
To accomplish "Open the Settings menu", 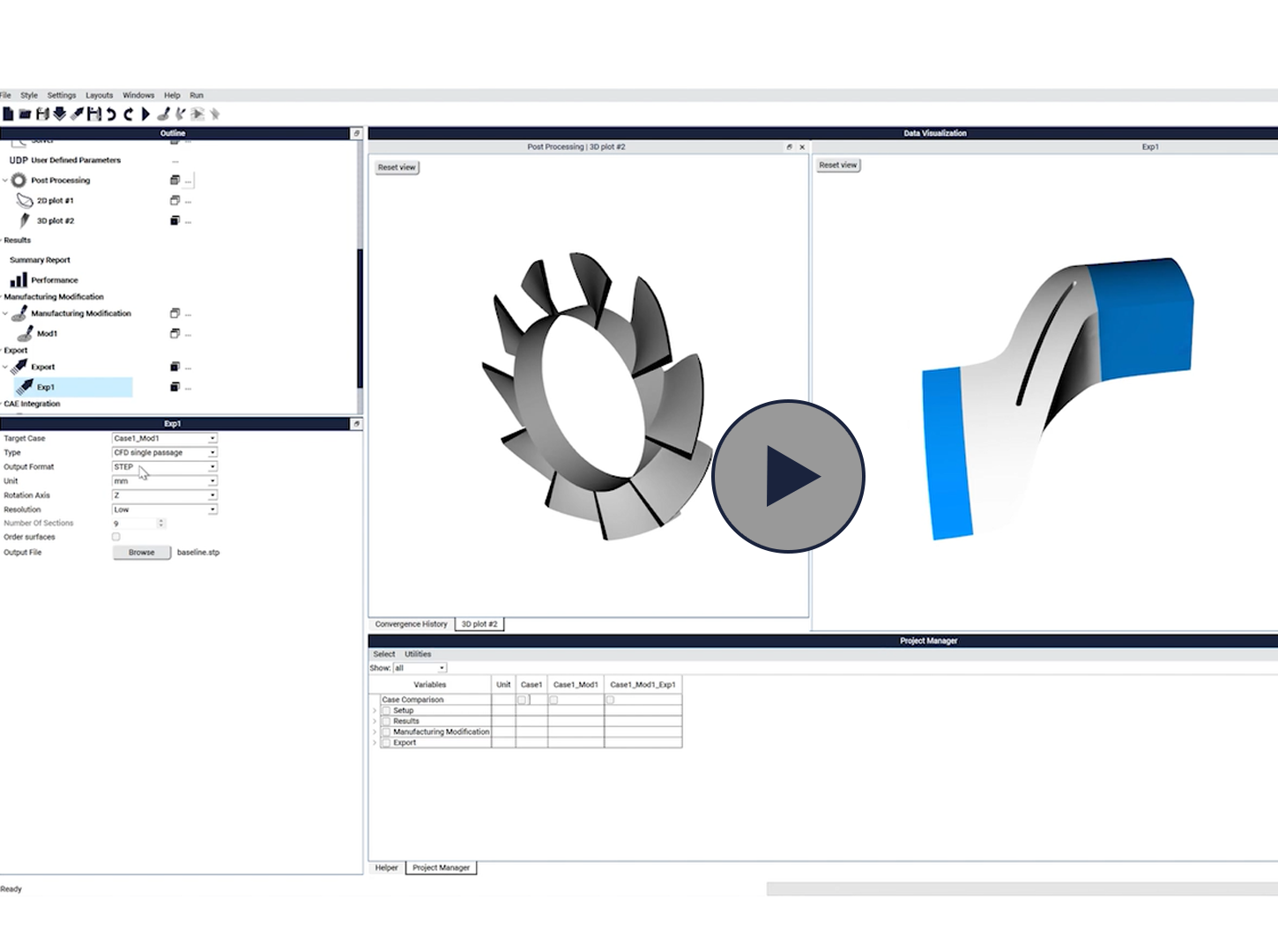I will (62, 95).
